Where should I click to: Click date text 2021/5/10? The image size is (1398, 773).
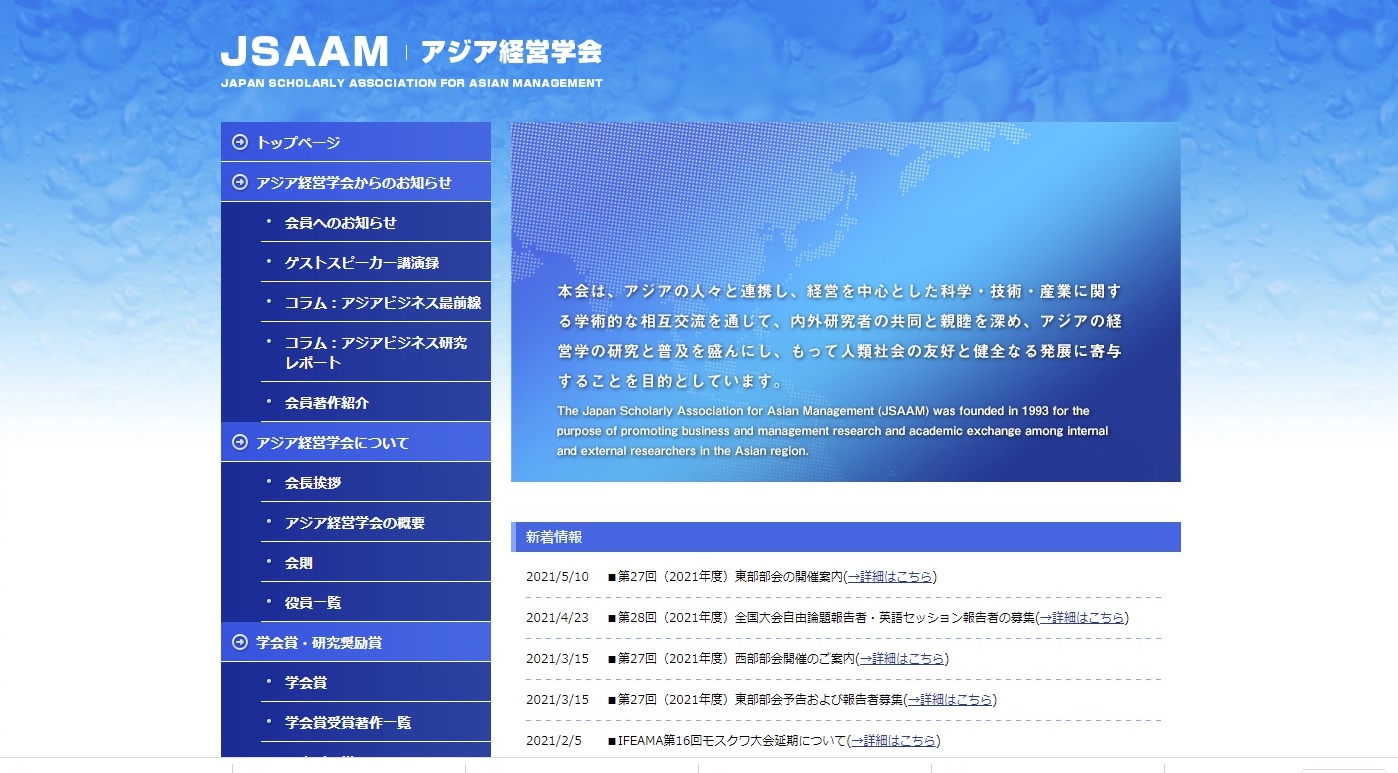(x=558, y=576)
